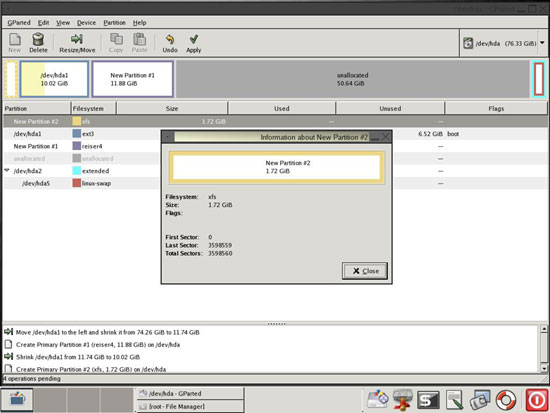
Task: Click the Copy toolbar icon
Action: click(116, 43)
